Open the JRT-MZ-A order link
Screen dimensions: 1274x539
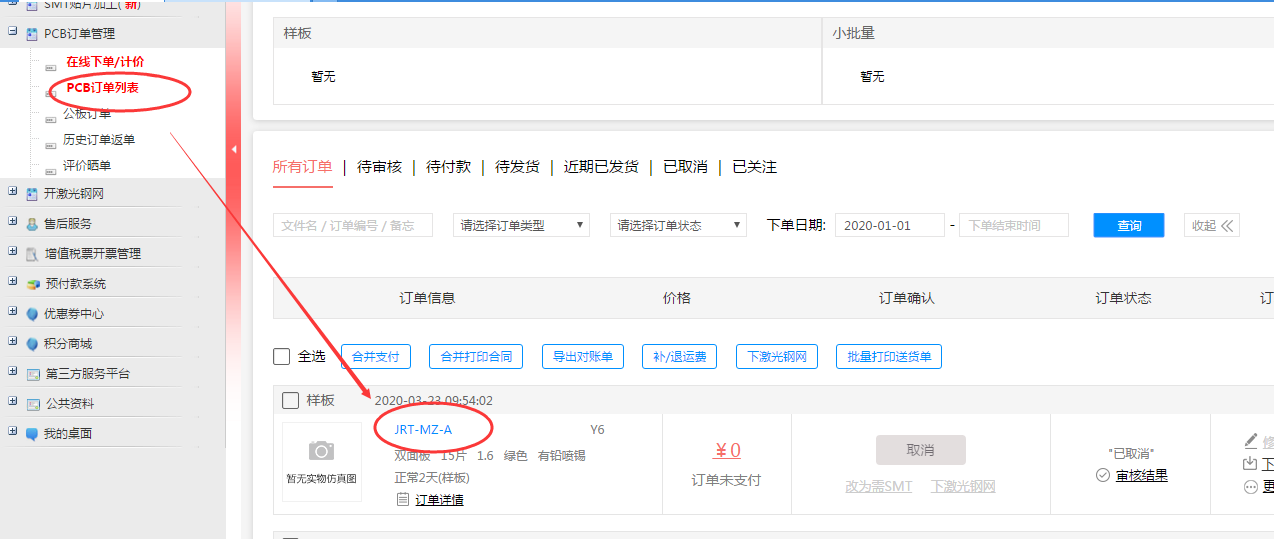coord(423,430)
